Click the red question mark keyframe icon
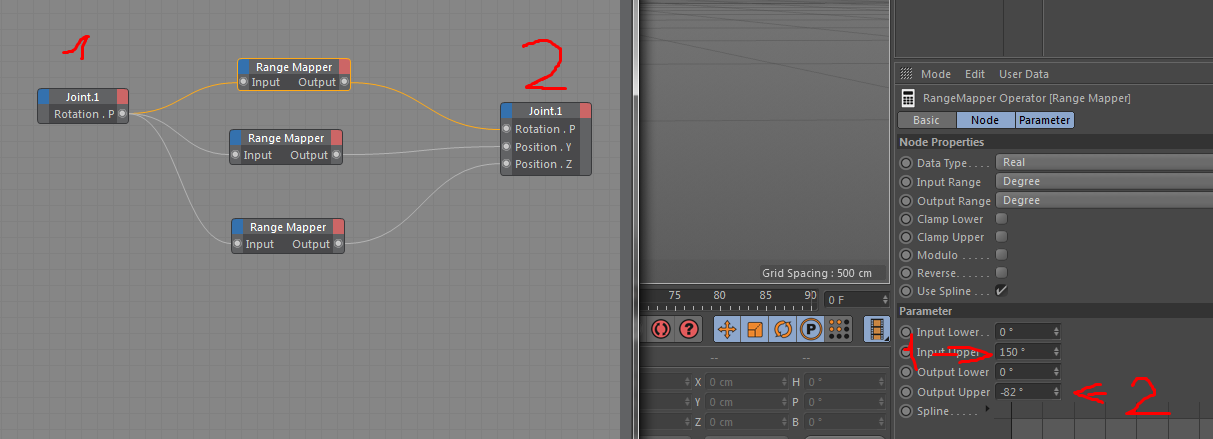Image resolution: width=1213 pixels, height=439 pixels. pyautogui.click(x=689, y=328)
